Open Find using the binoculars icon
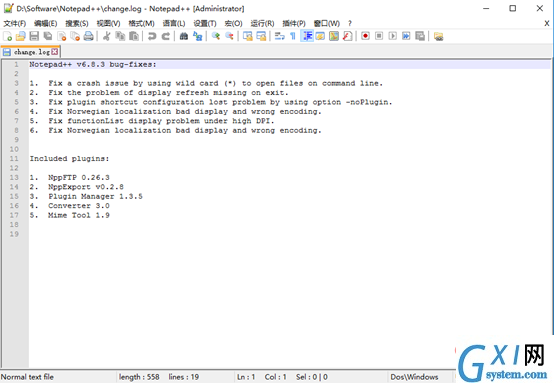 (184, 36)
